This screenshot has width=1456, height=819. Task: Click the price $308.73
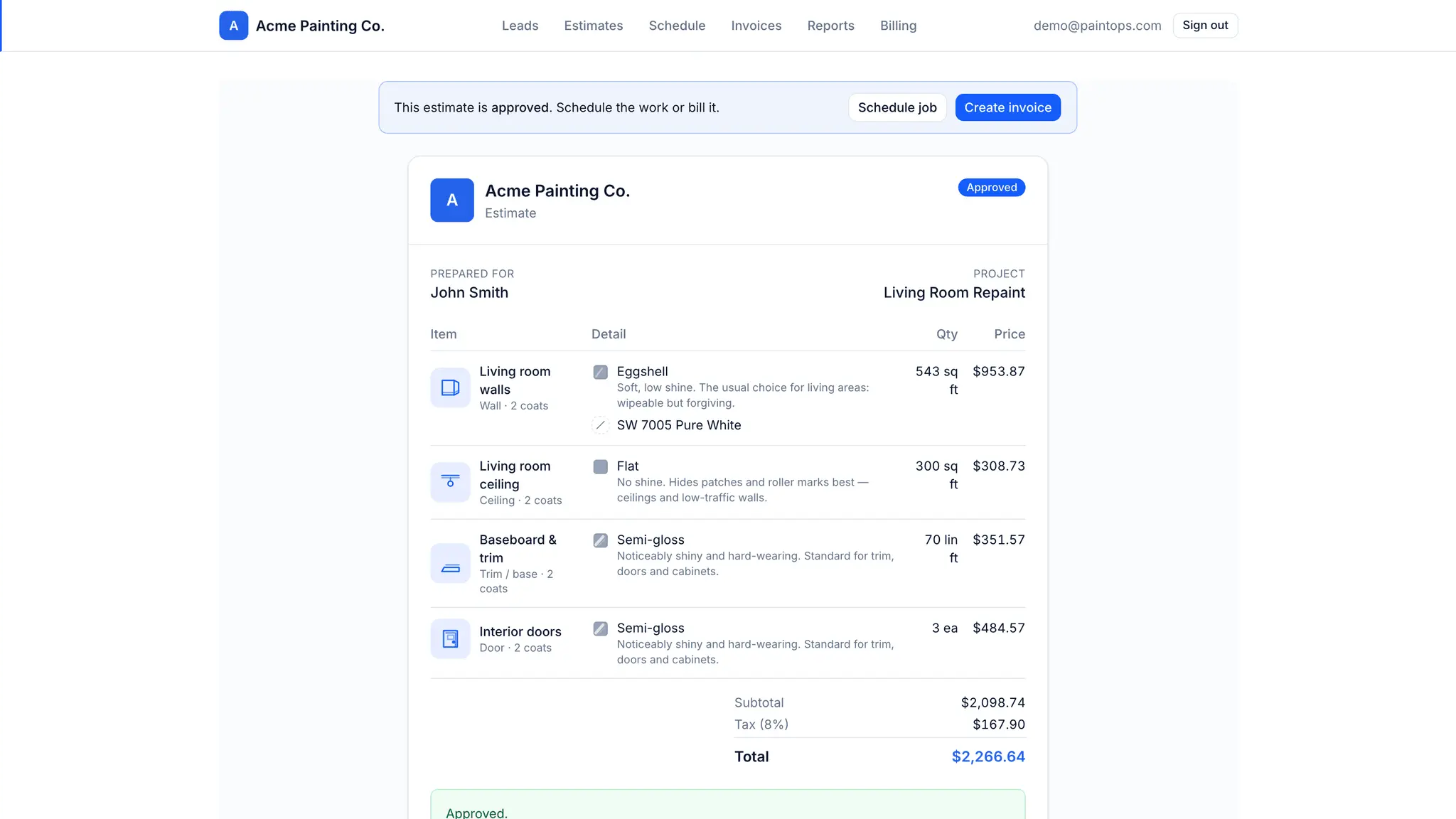(x=999, y=466)
